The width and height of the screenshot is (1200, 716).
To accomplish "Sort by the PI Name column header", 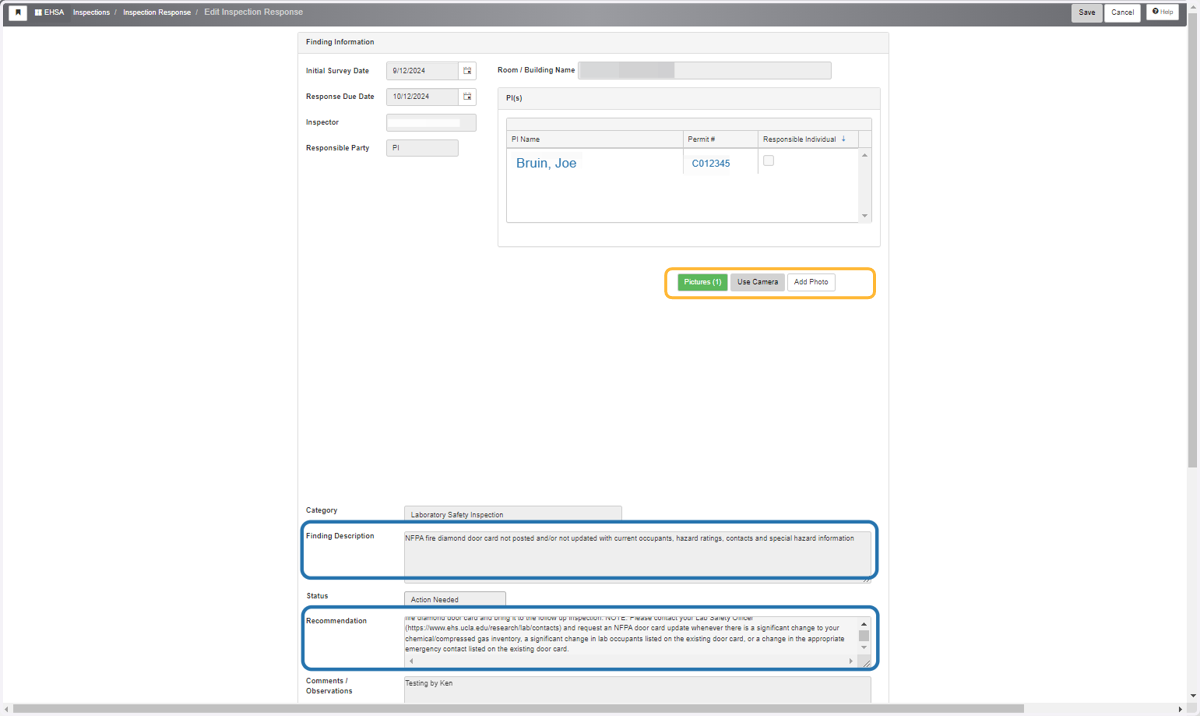I will (x=595, y=139).
